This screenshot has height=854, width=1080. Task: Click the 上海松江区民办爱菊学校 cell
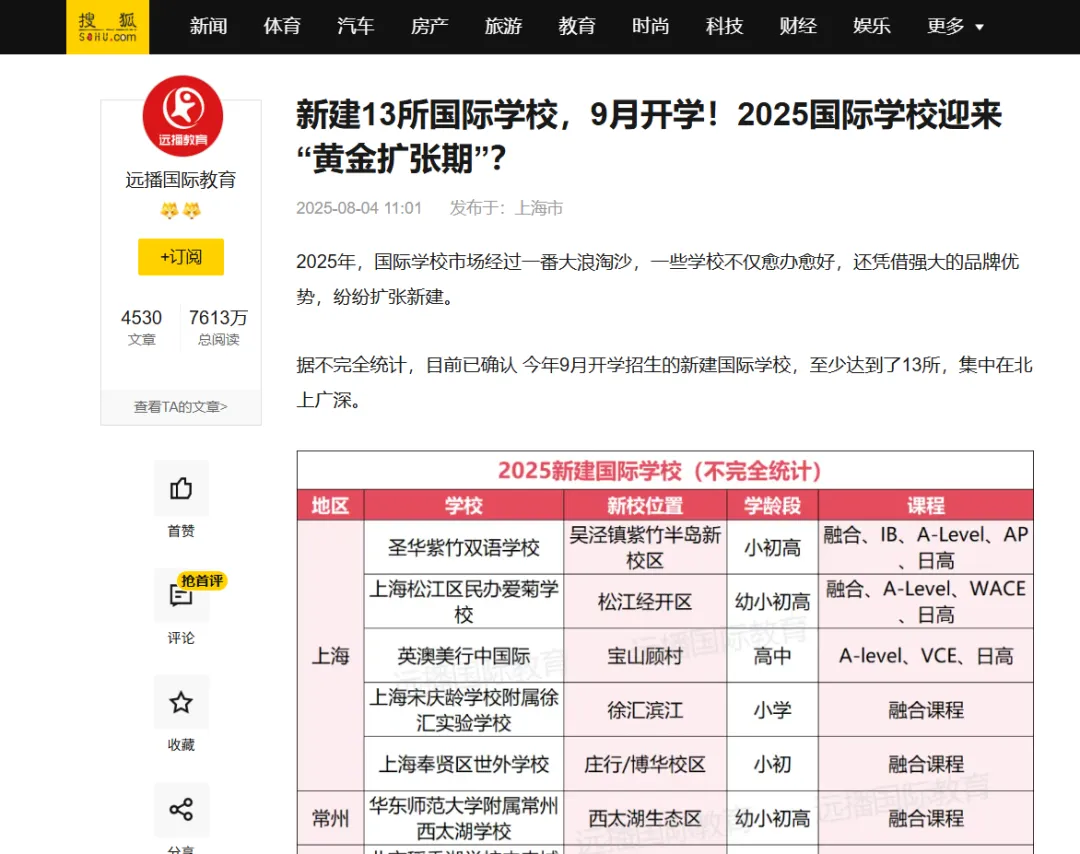click(464, 601)
